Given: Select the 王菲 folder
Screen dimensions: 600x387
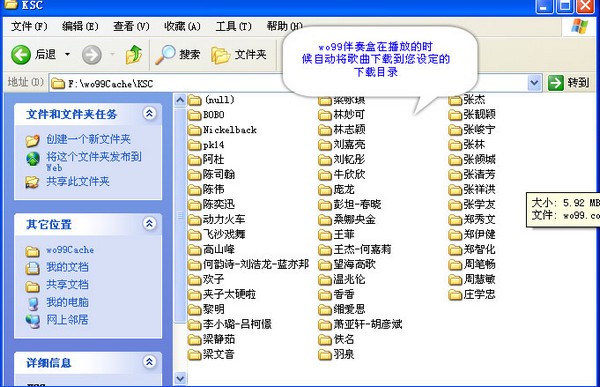Looking at the screenshot, I should click(x=336, y=234).
